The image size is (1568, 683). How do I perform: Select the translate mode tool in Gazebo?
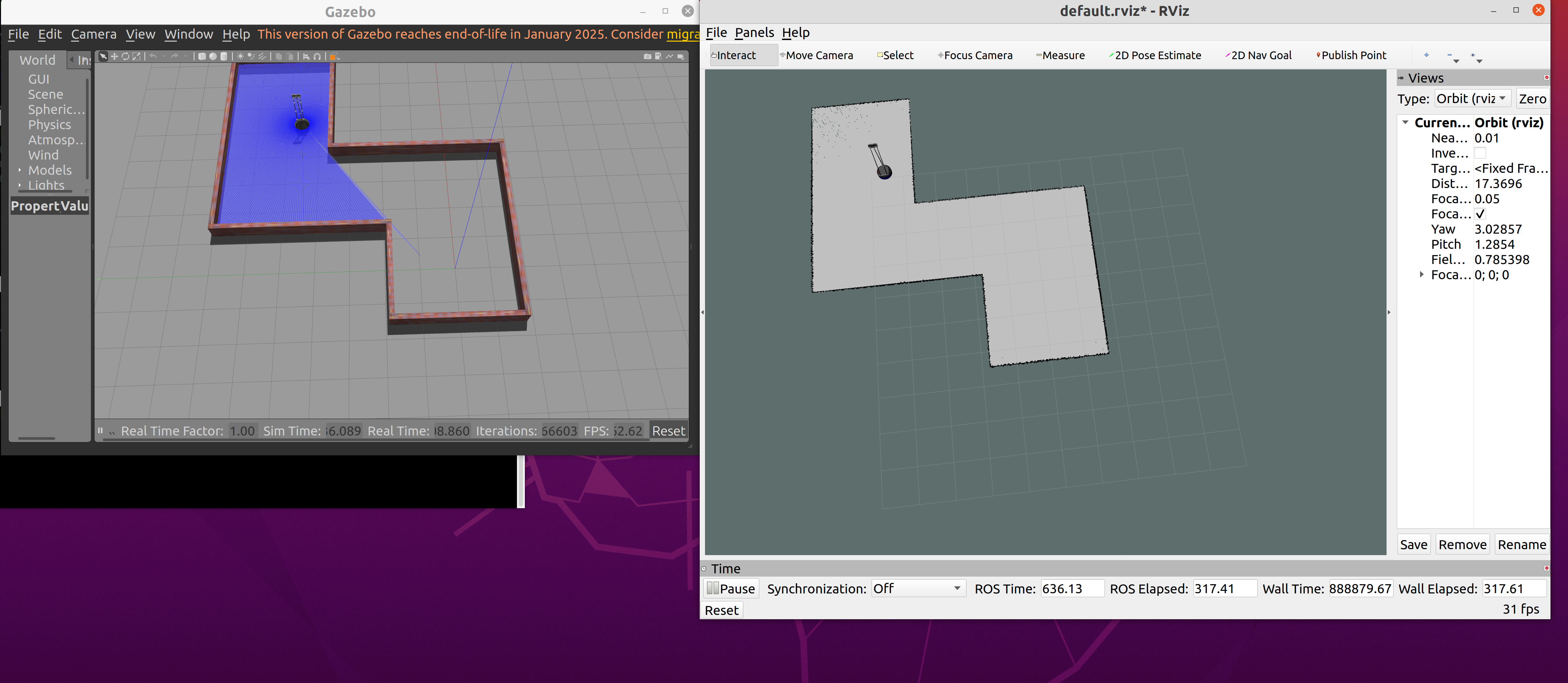pos(114,56)
